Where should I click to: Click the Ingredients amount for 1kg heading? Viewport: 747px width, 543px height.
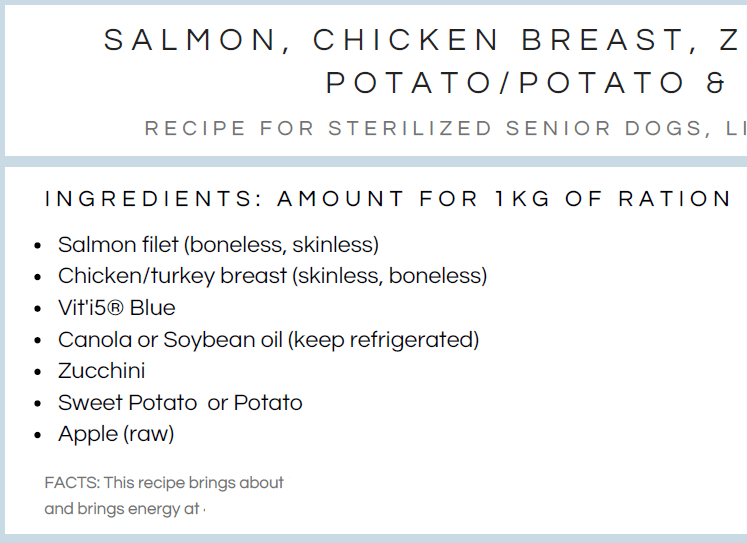click(x=388, y=199)
